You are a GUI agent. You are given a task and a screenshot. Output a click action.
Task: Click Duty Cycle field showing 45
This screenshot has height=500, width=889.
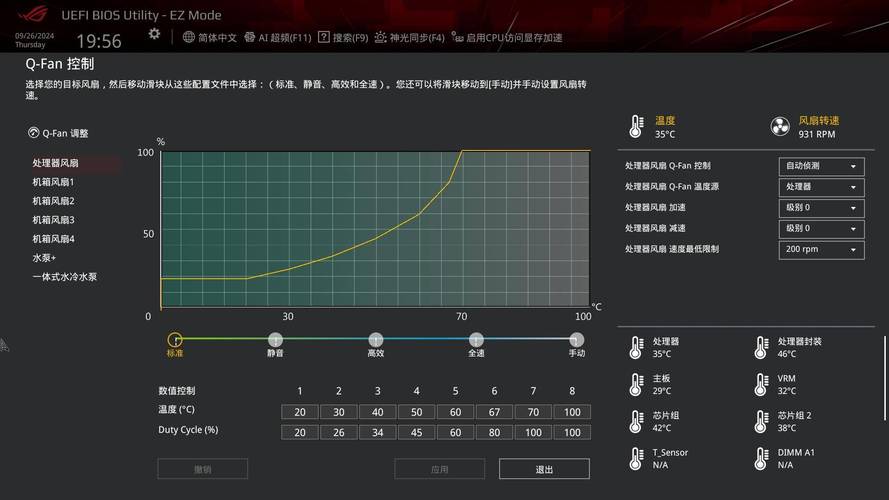tap(417, 433)
